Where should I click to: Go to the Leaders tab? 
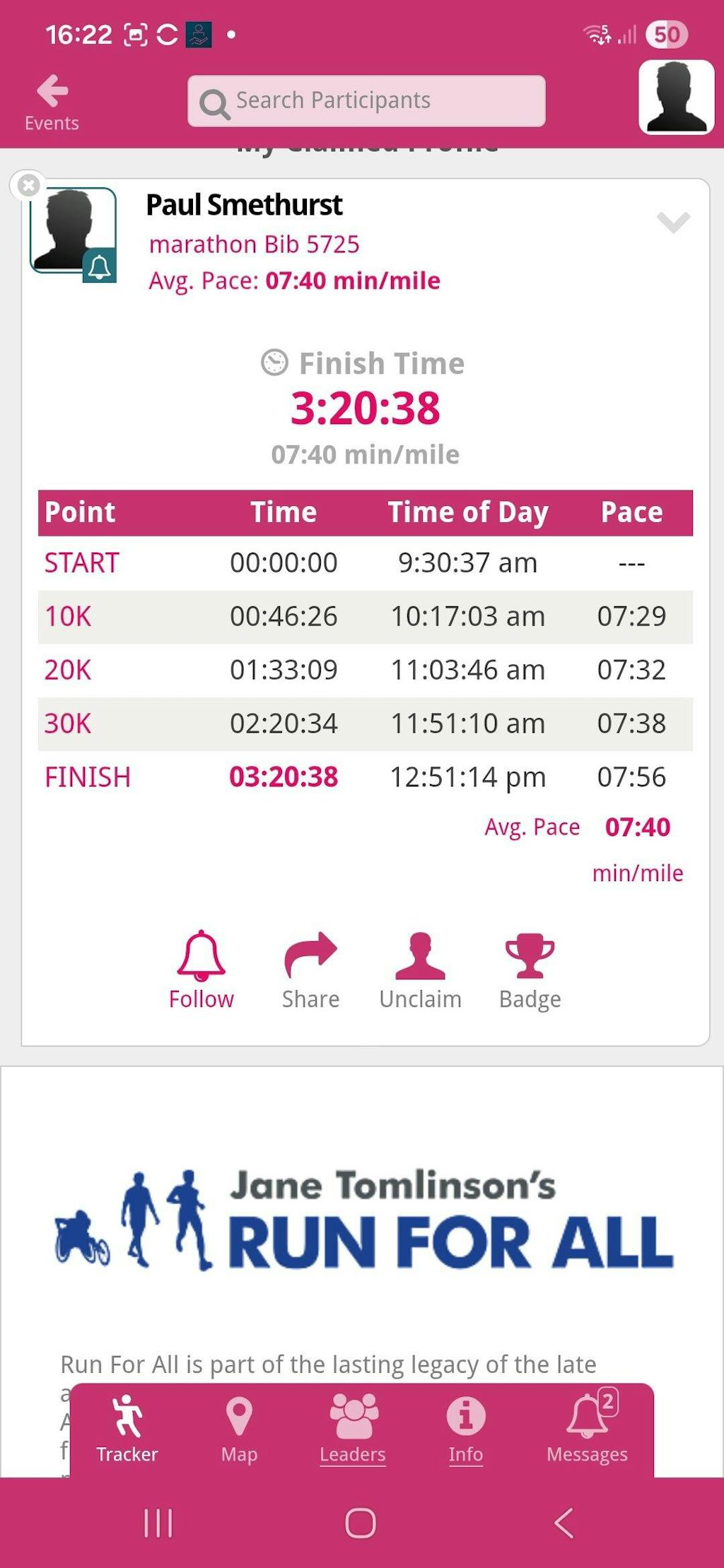pos(353,1429)
